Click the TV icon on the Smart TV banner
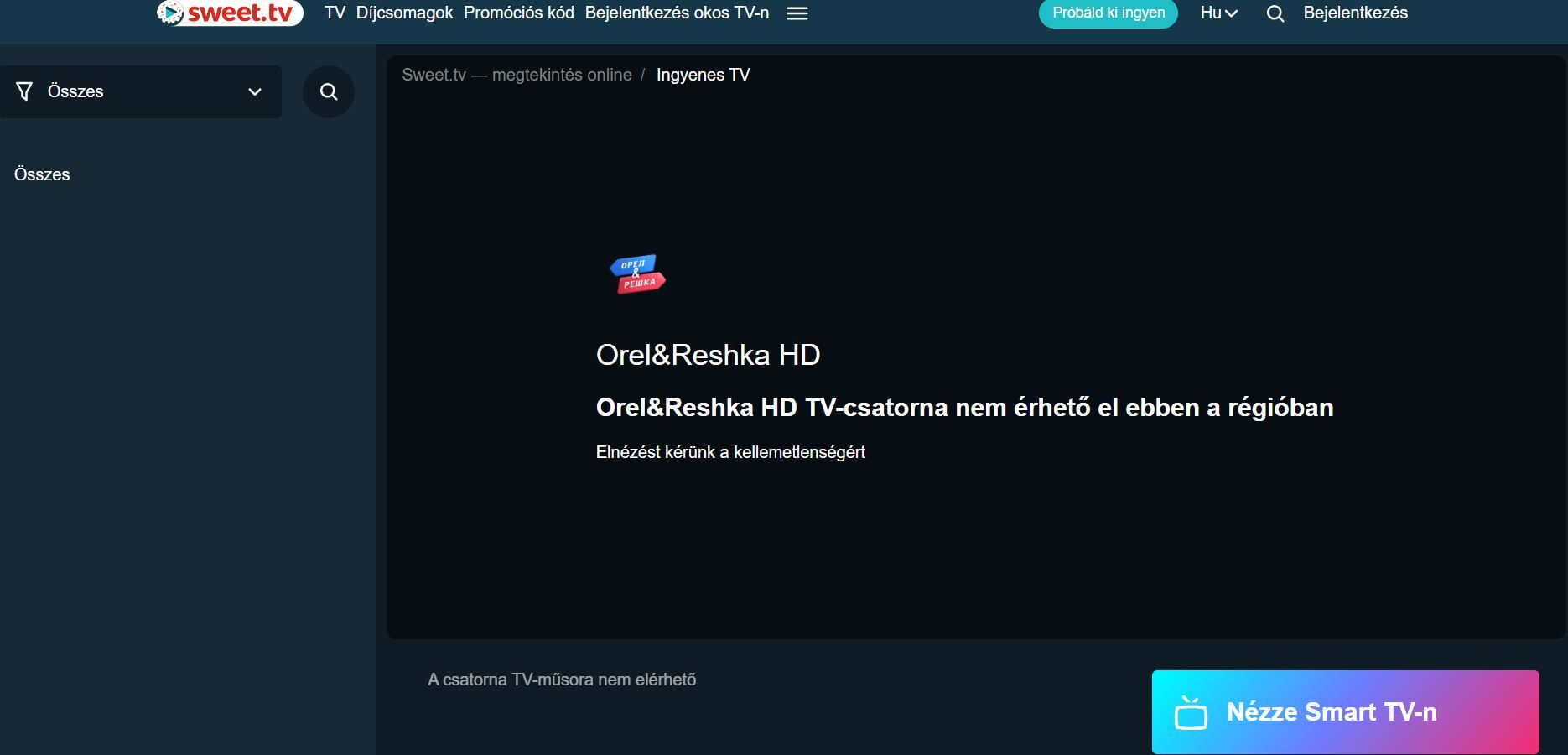1568x755 pixels. 1191,713
